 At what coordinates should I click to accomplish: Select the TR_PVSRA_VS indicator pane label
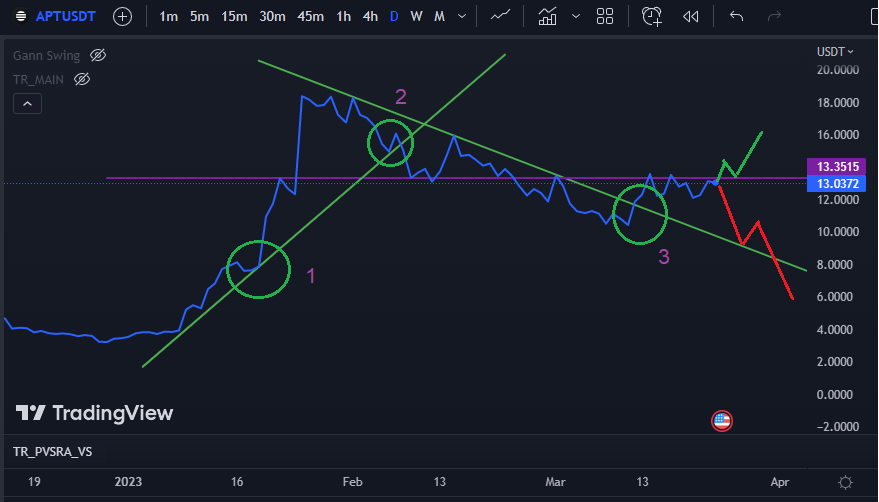click(53, 452)
